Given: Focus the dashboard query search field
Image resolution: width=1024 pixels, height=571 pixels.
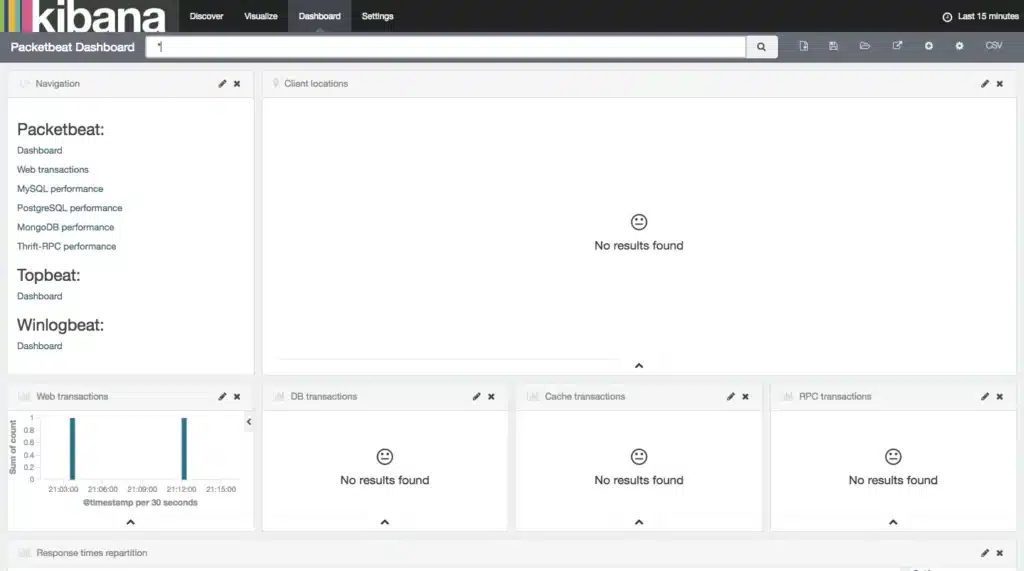Looking at the screenshot, I should pos(445,46).
